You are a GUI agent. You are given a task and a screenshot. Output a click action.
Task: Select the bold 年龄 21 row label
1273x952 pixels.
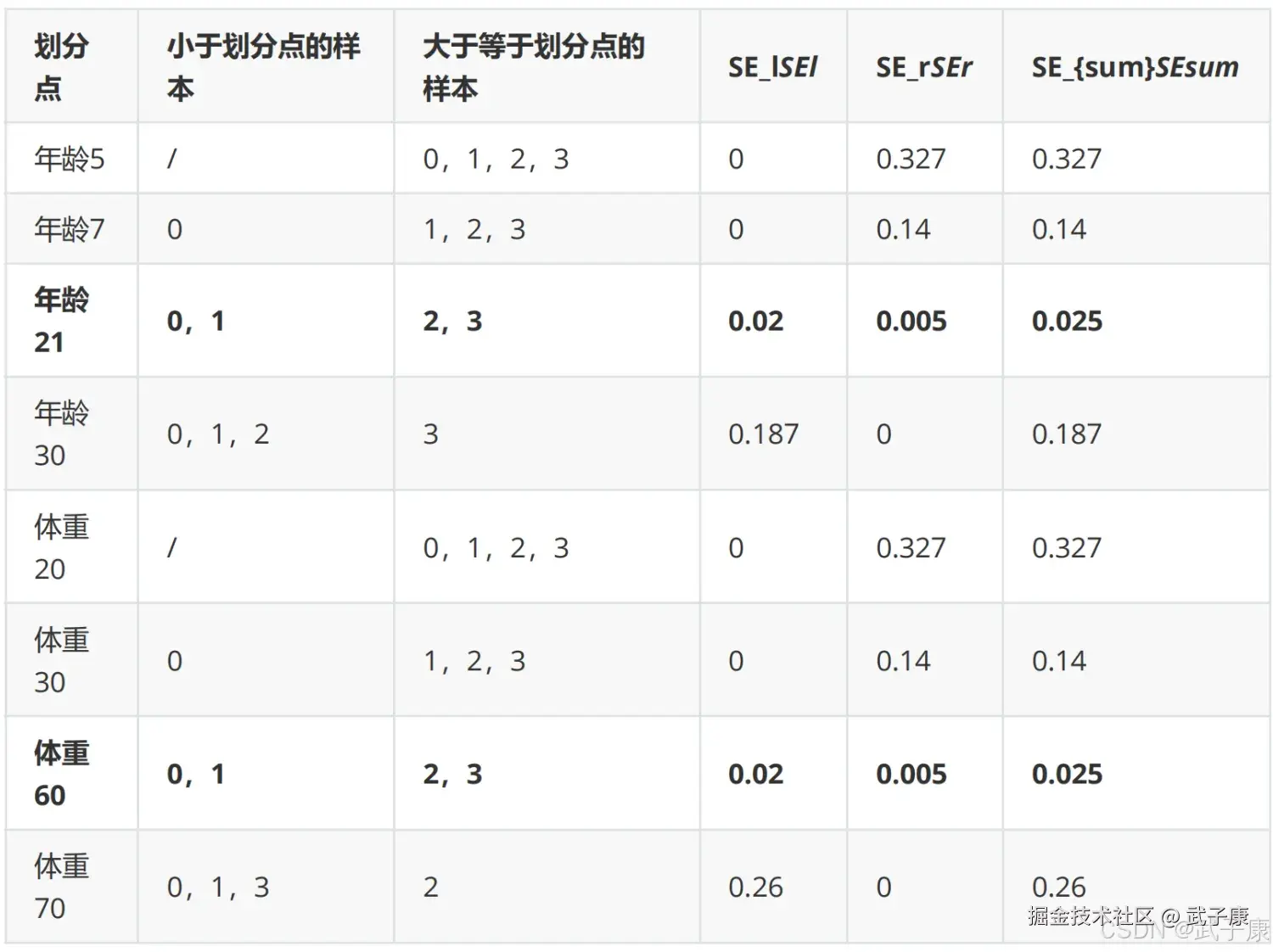pos(61,321)
